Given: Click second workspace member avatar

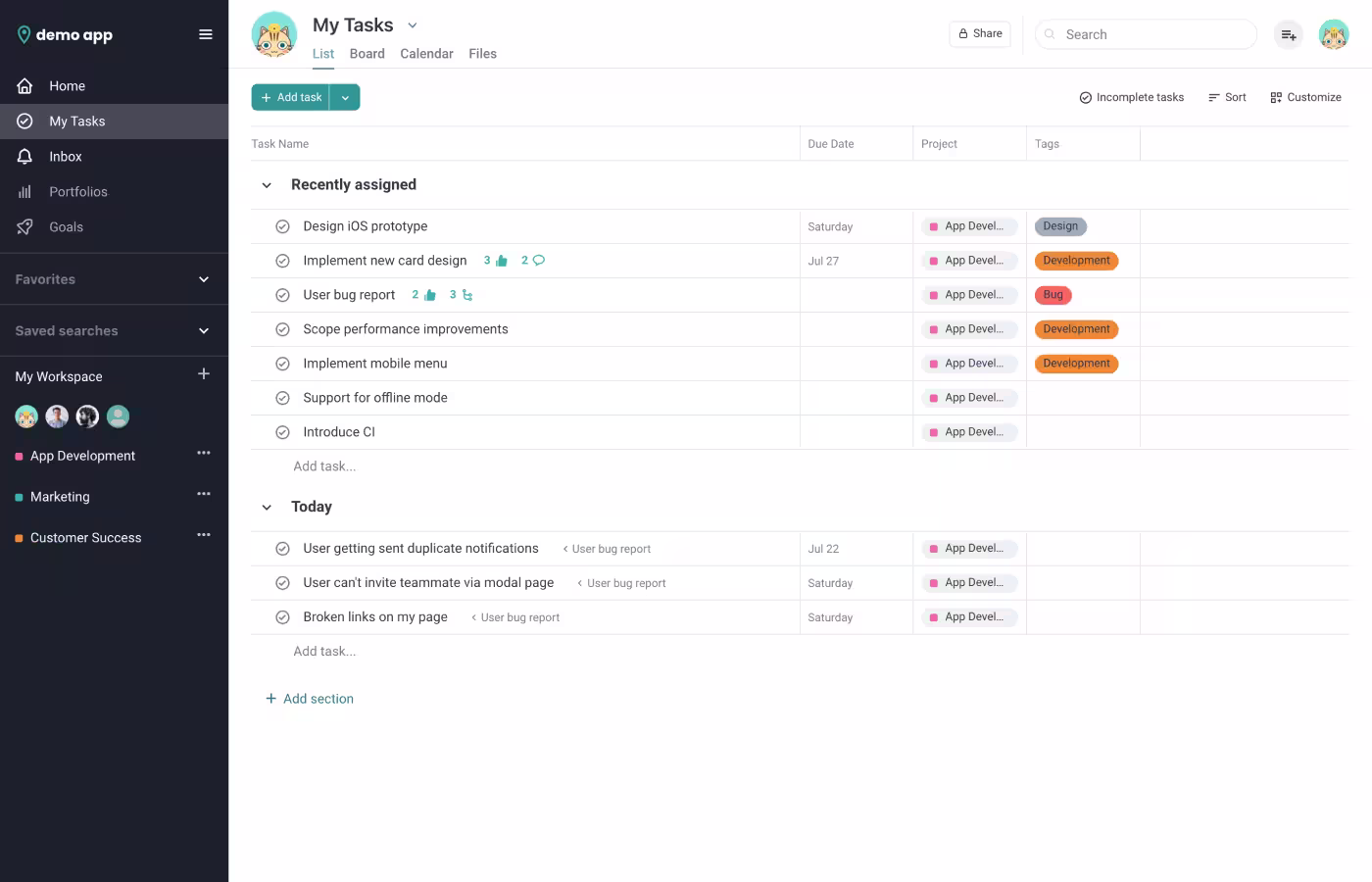Looking at the screenshot, I should [x=57, y=416].
